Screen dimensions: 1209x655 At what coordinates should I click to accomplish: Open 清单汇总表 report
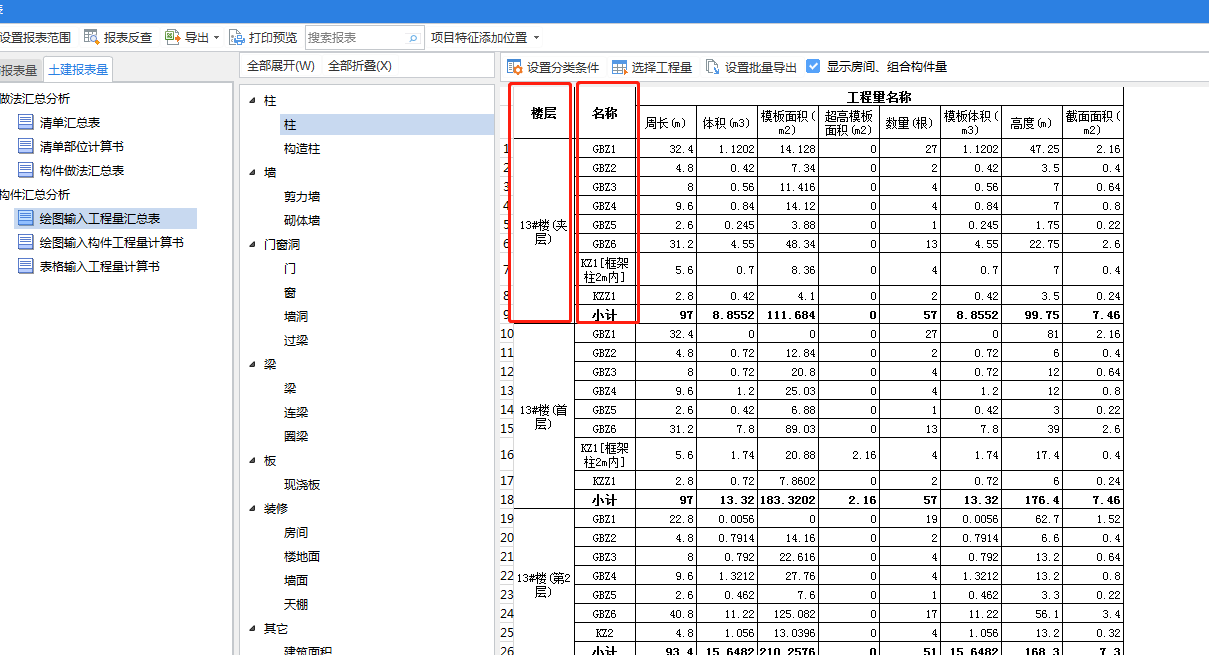[70, 122]
